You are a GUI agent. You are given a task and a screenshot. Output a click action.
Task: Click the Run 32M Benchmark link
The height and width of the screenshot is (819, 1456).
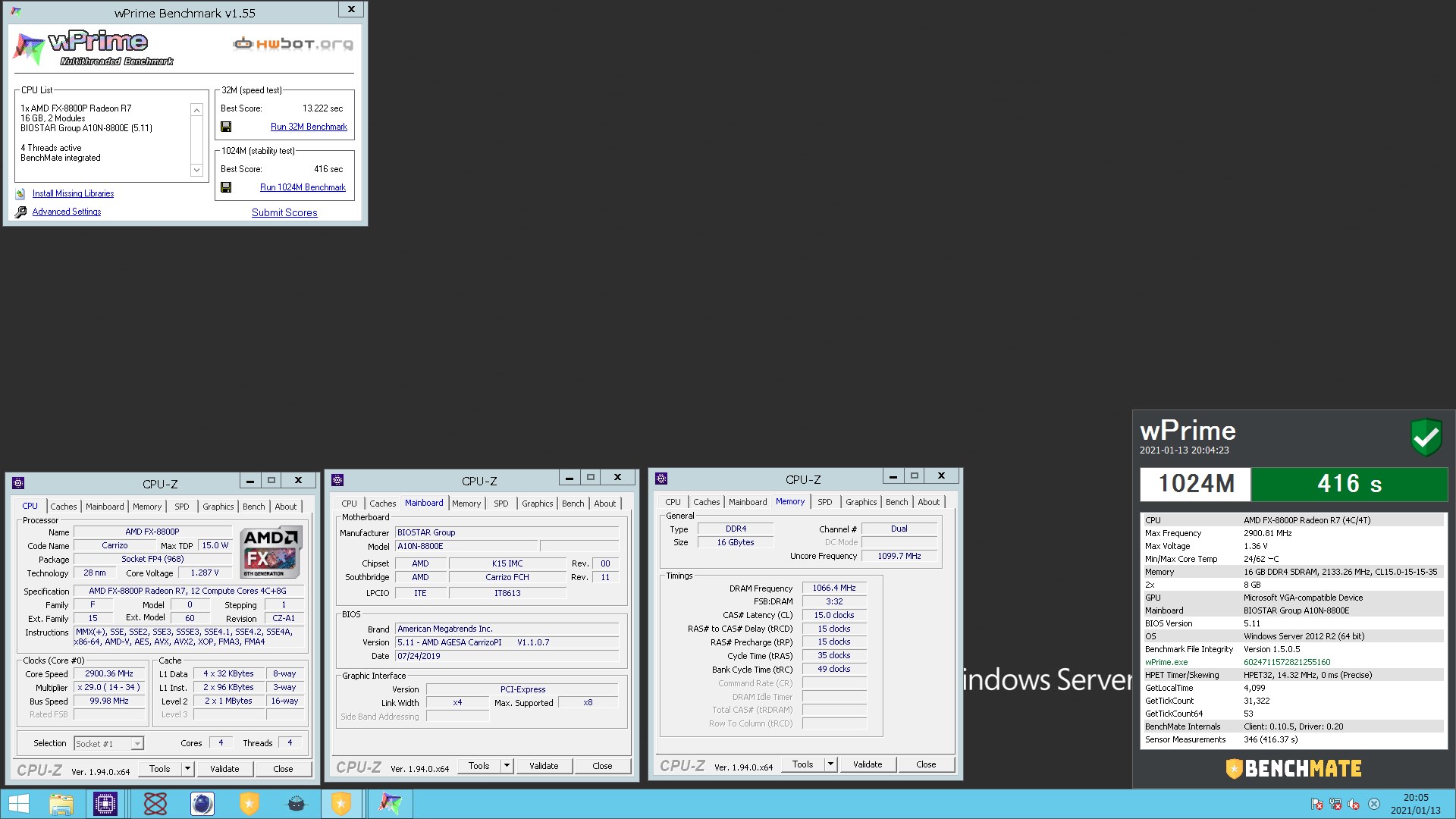(309, 127)
